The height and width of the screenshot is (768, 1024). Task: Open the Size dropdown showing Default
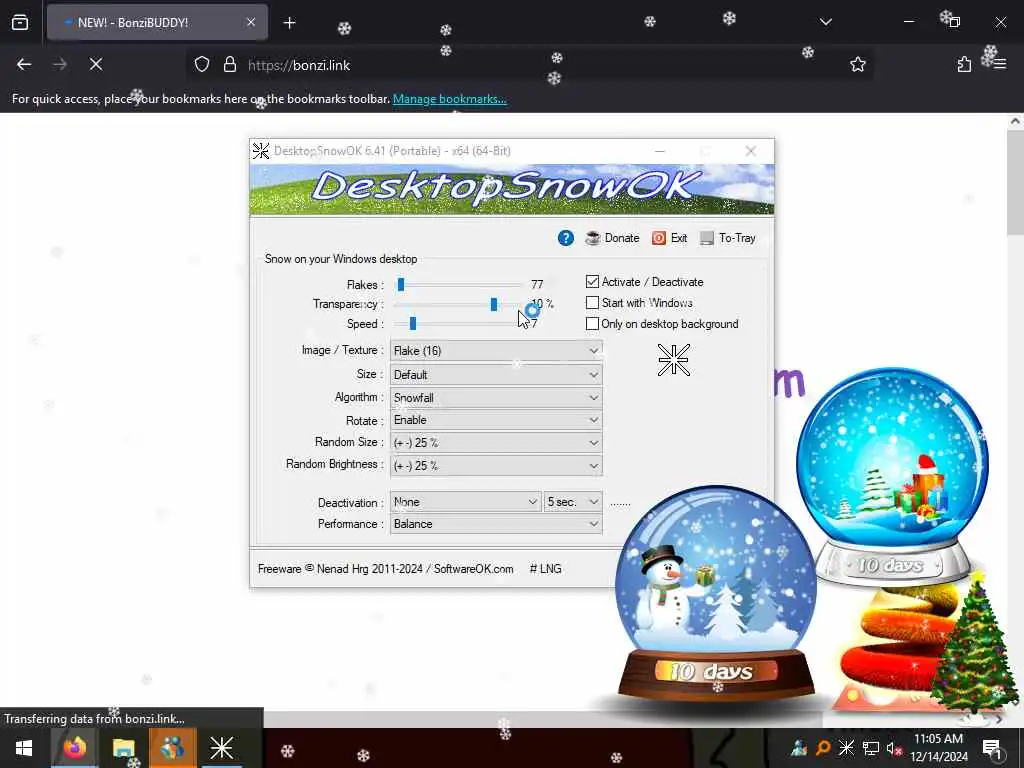496,375
